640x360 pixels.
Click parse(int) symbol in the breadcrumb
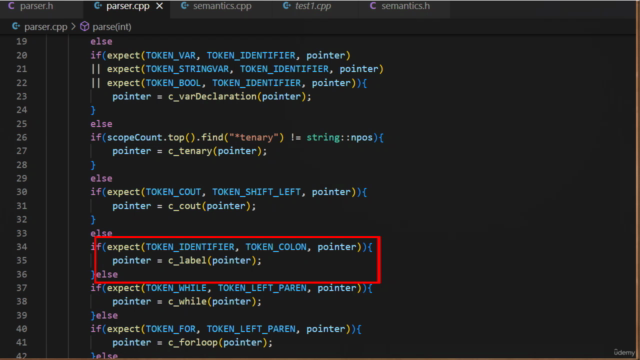click(111, 27)
